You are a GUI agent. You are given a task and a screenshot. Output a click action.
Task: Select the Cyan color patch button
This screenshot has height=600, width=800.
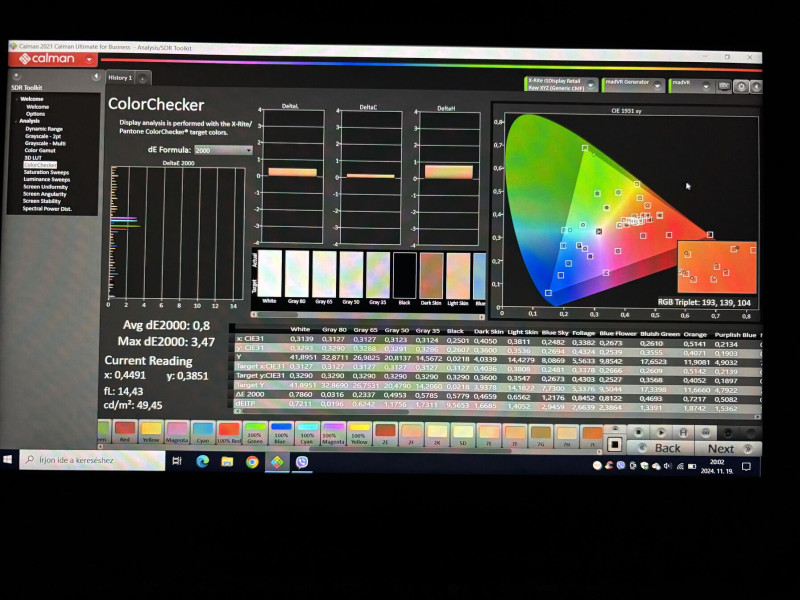(x=203, y=432)
